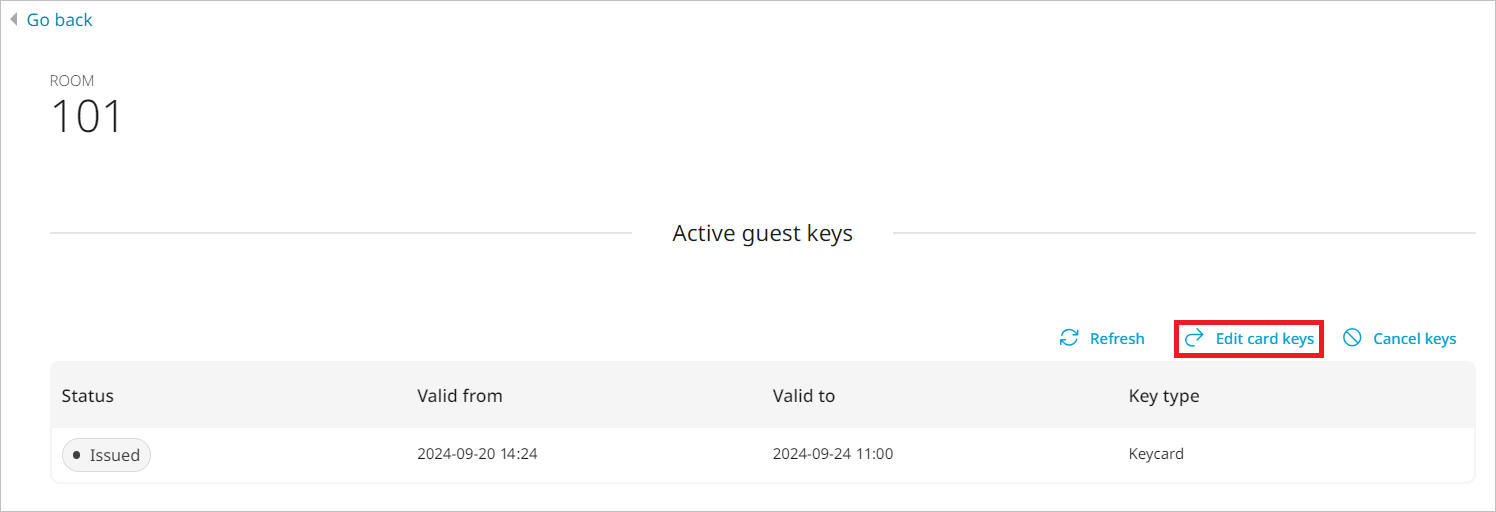Select the 2024-09-20 14:24 valid from cell
Viewport: 1496px width, 512px height.
click(x=477, y=454)
